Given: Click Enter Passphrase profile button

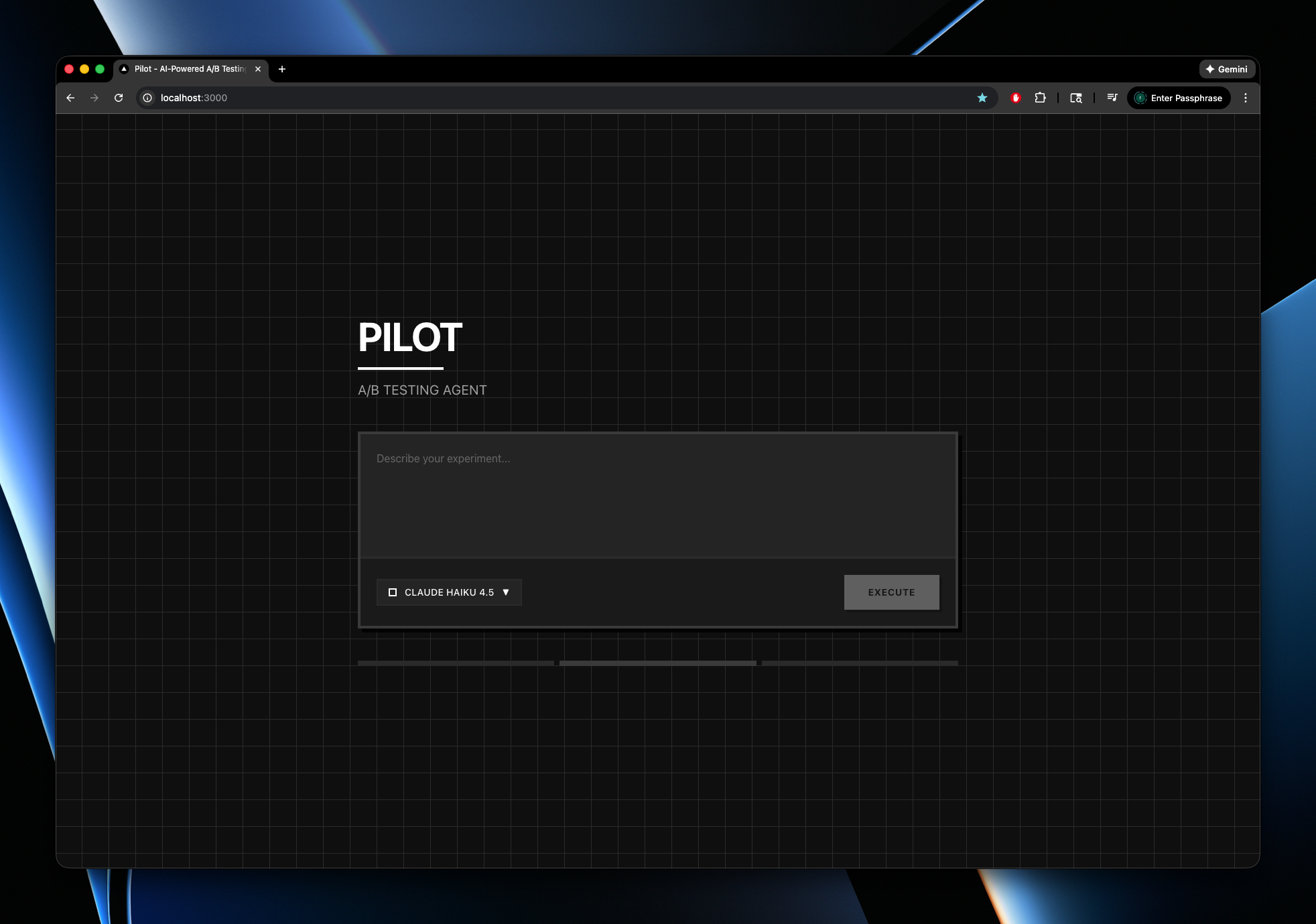Looking at the screenshot, I should coord(1179,98).
